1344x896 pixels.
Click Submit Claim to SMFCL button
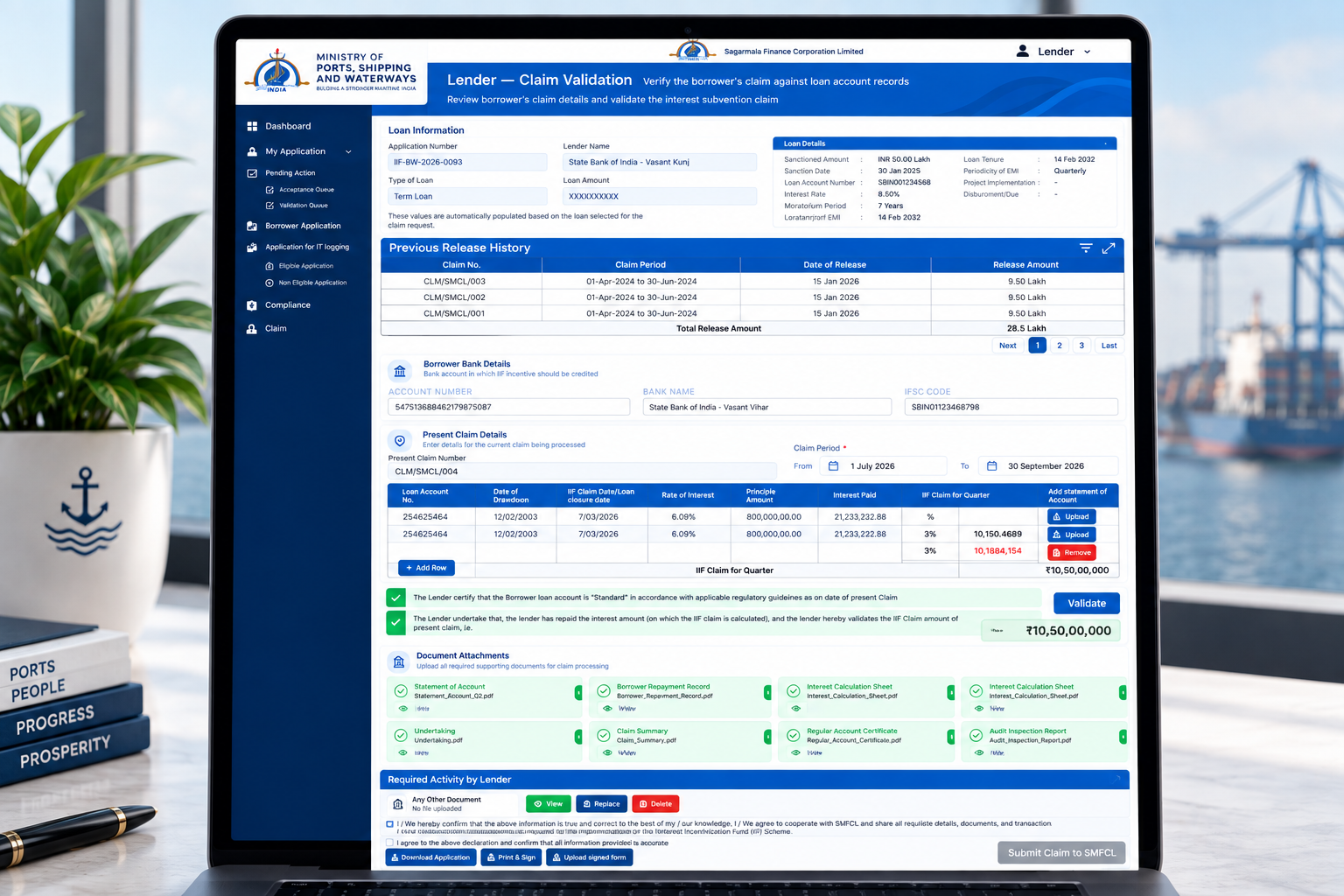pos(1061,853)
